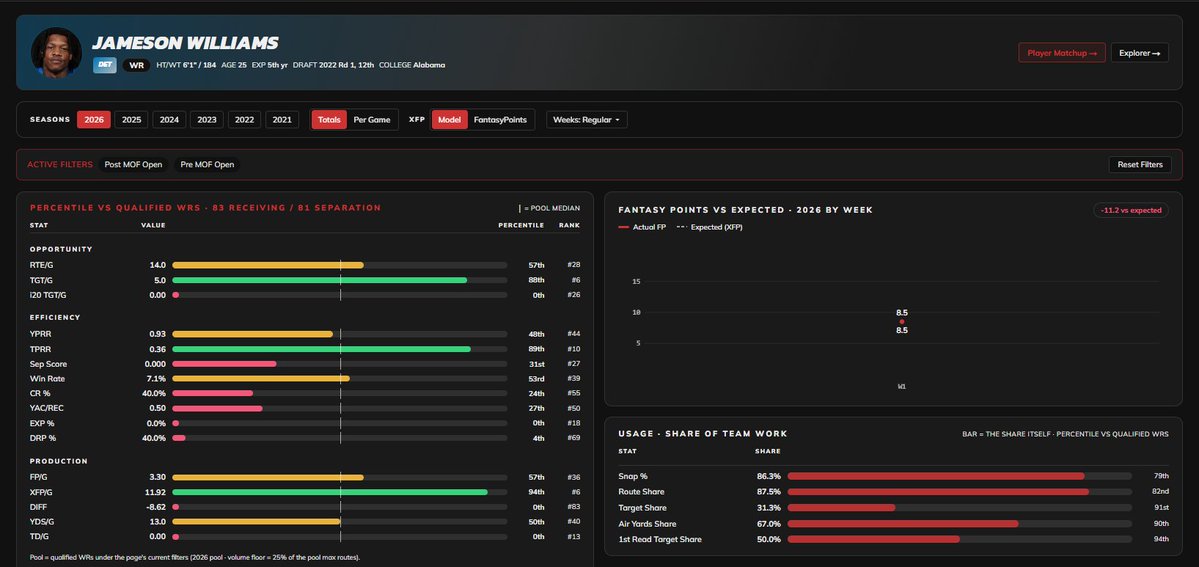Click the DET team badge

click(x=105, y=65)
